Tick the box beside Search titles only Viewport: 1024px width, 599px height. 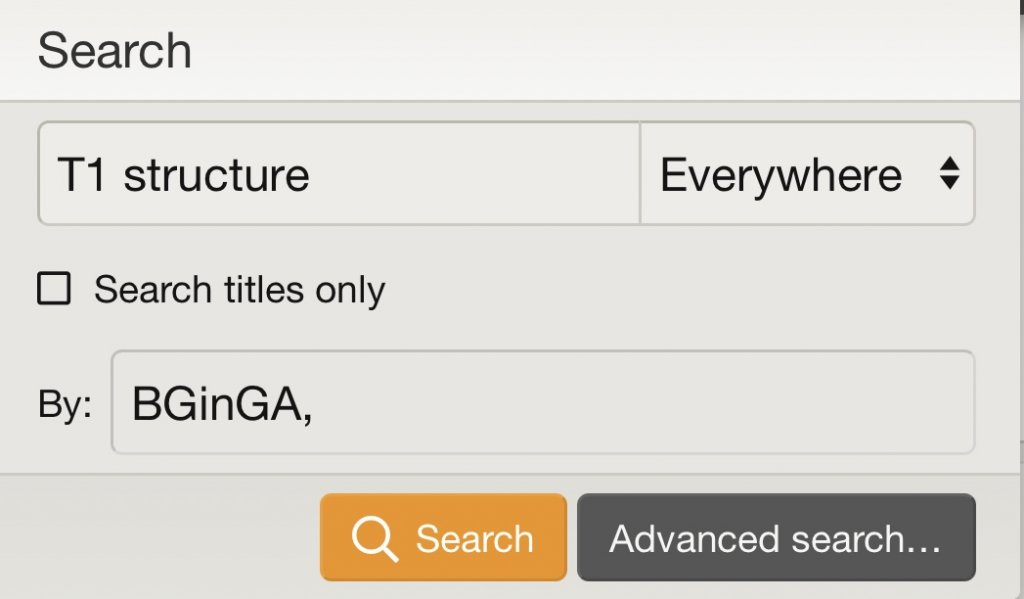click(x=54, y=289)
